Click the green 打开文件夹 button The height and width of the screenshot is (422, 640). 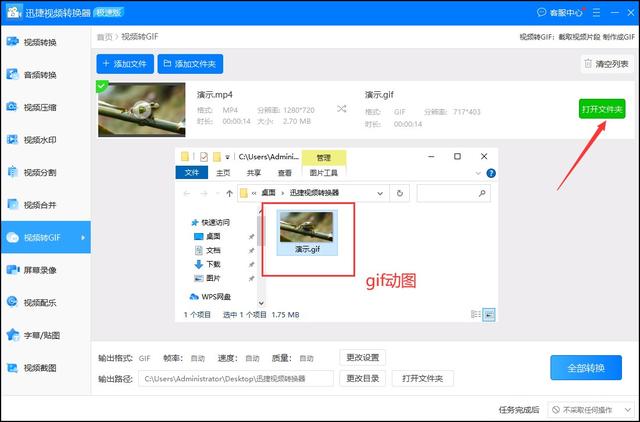tap(602, 109)
